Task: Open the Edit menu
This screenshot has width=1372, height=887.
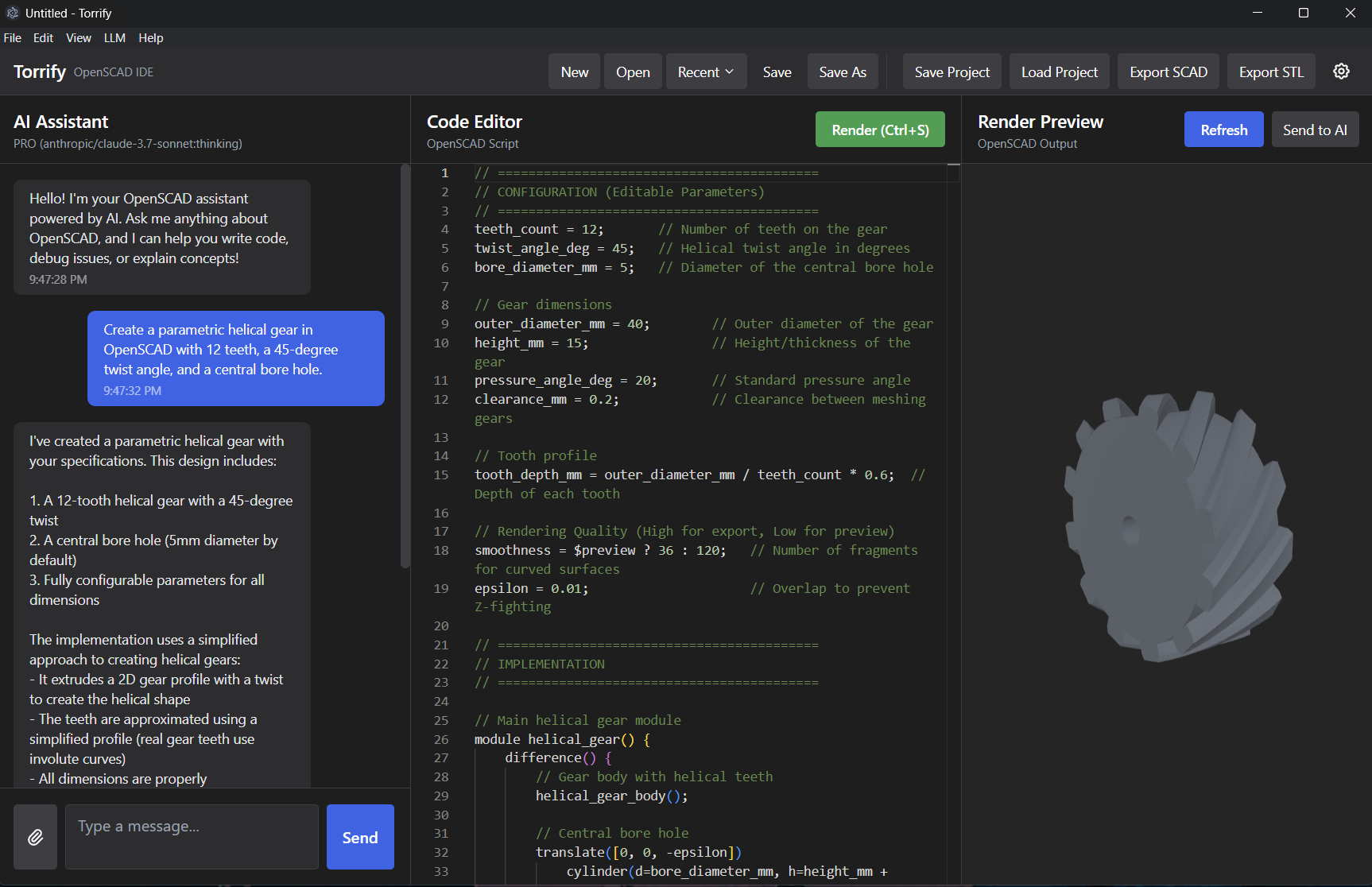Action: (x=43, y=37)
